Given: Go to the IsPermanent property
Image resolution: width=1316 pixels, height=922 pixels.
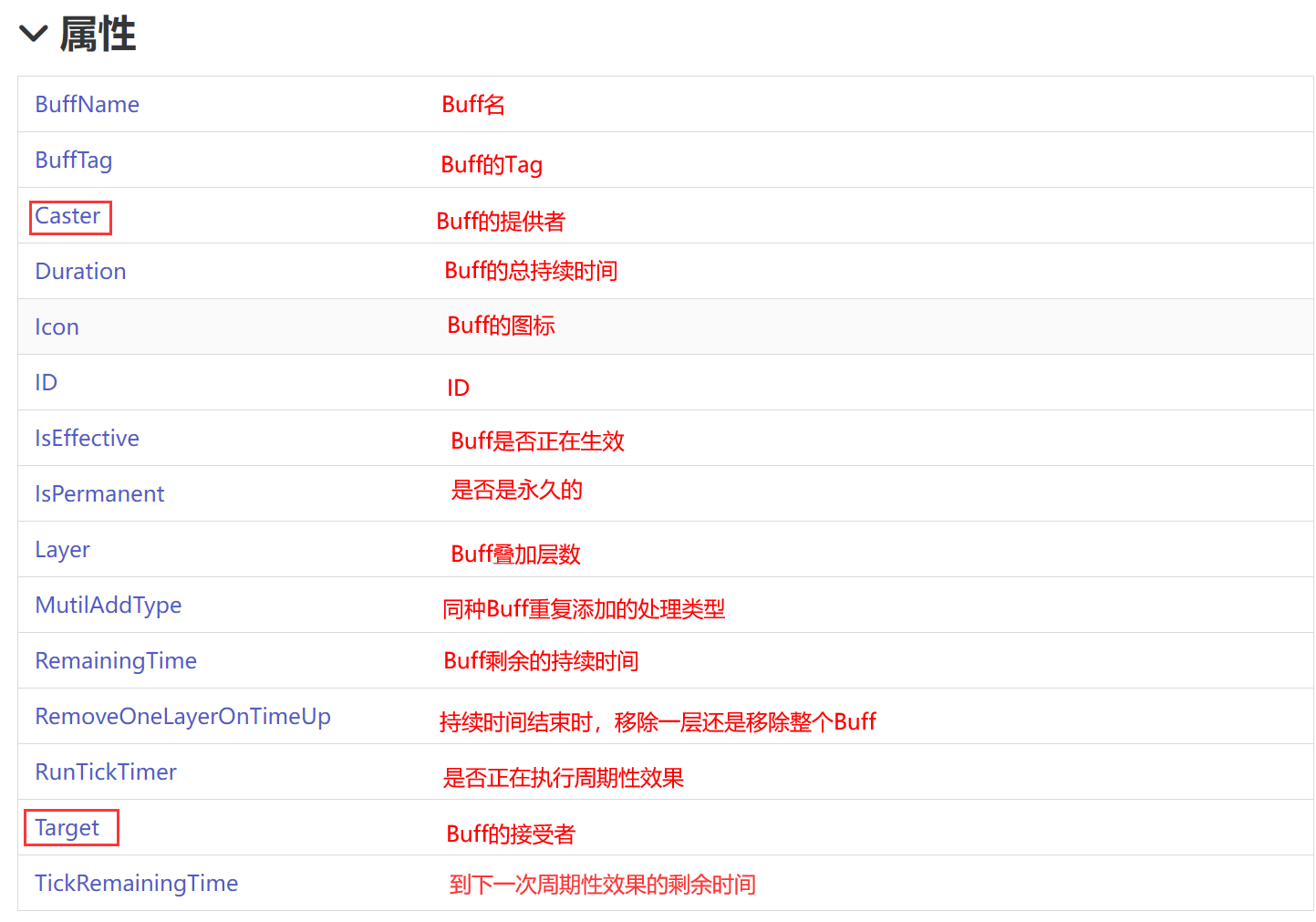Looking at the screenshot, I should point(99,494).
